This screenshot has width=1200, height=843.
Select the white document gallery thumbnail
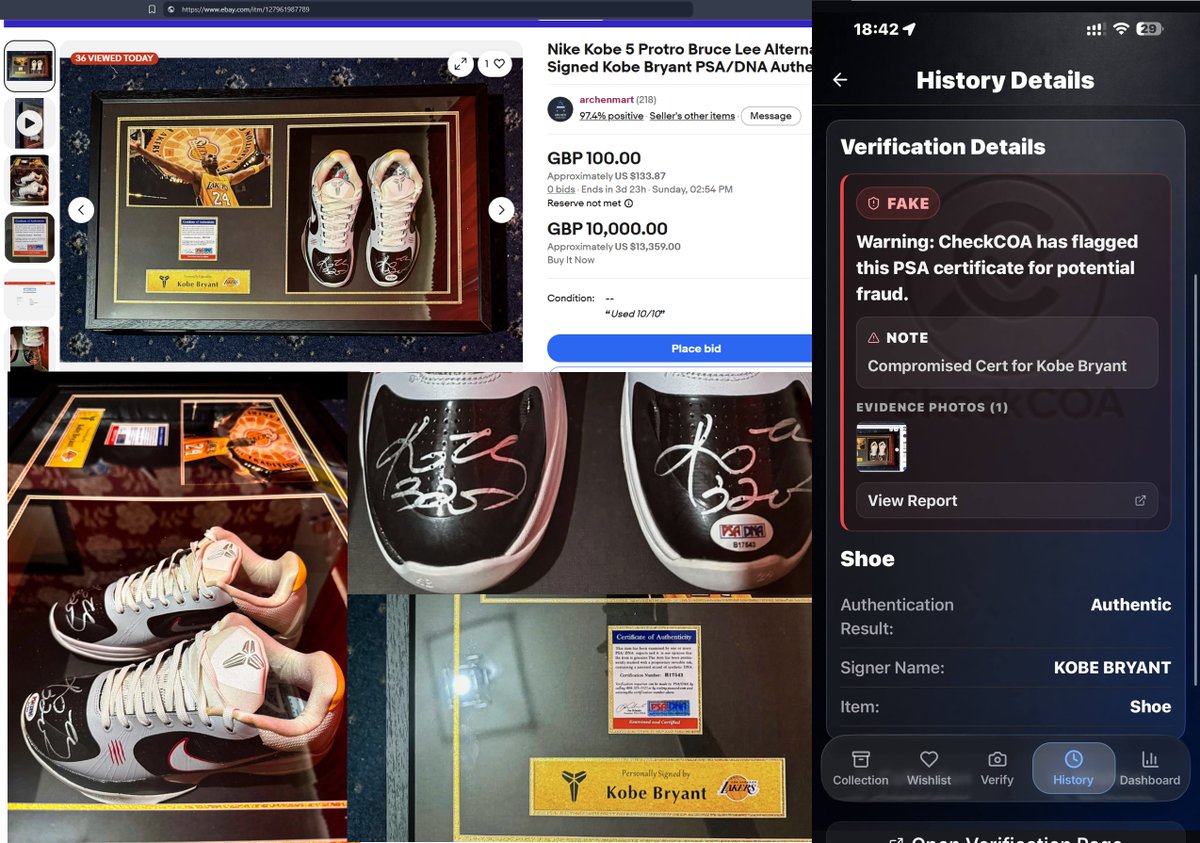tap(30, 294)
